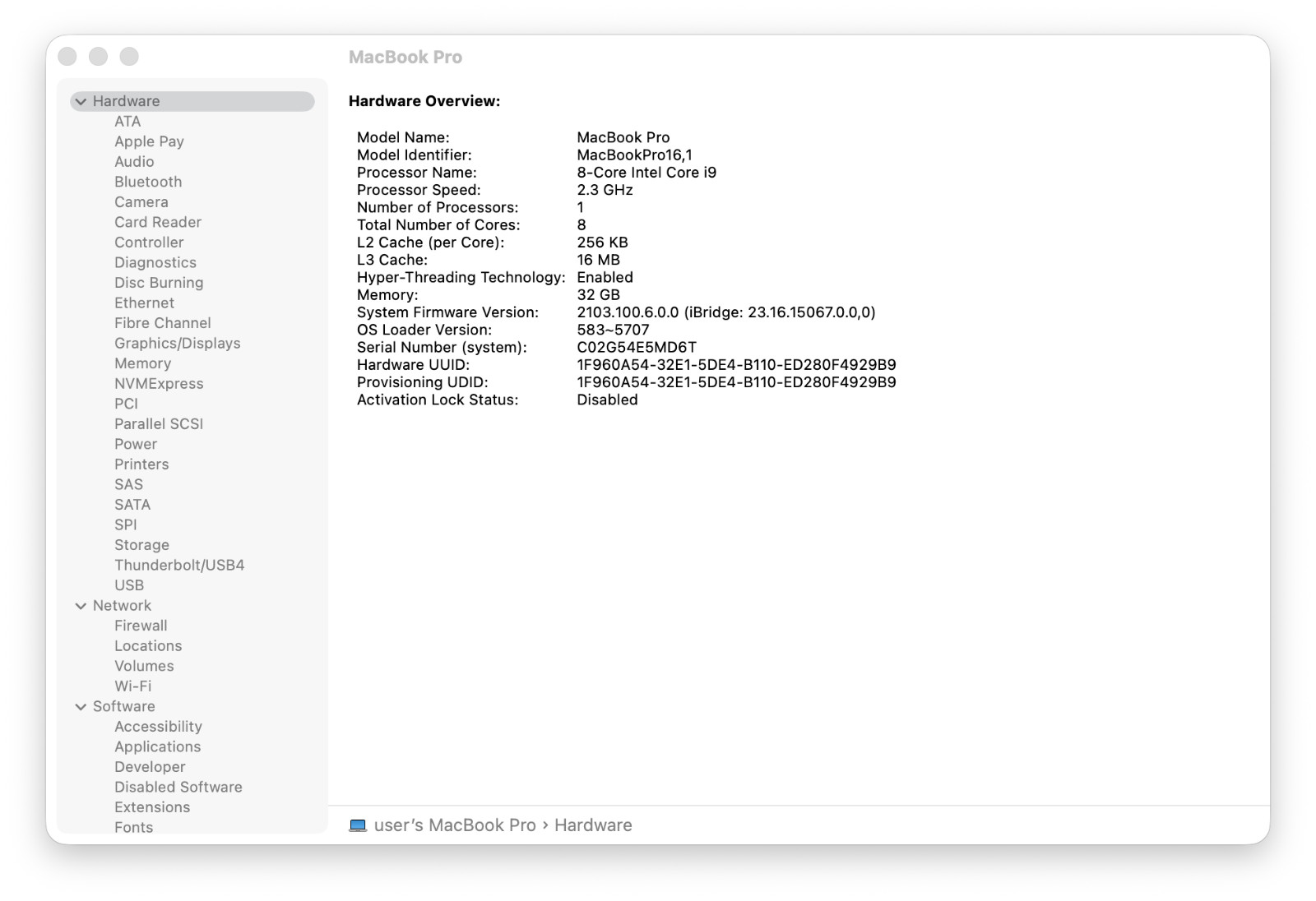Viewport: 1316px width, 901px height.
Task: Select Applications under Software
Action: [x=157, y=747]
